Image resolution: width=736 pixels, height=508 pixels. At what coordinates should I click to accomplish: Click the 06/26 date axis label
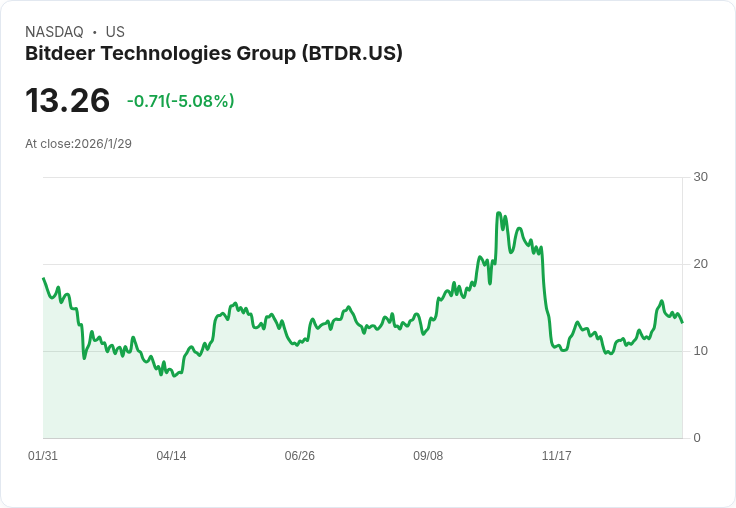299,456
